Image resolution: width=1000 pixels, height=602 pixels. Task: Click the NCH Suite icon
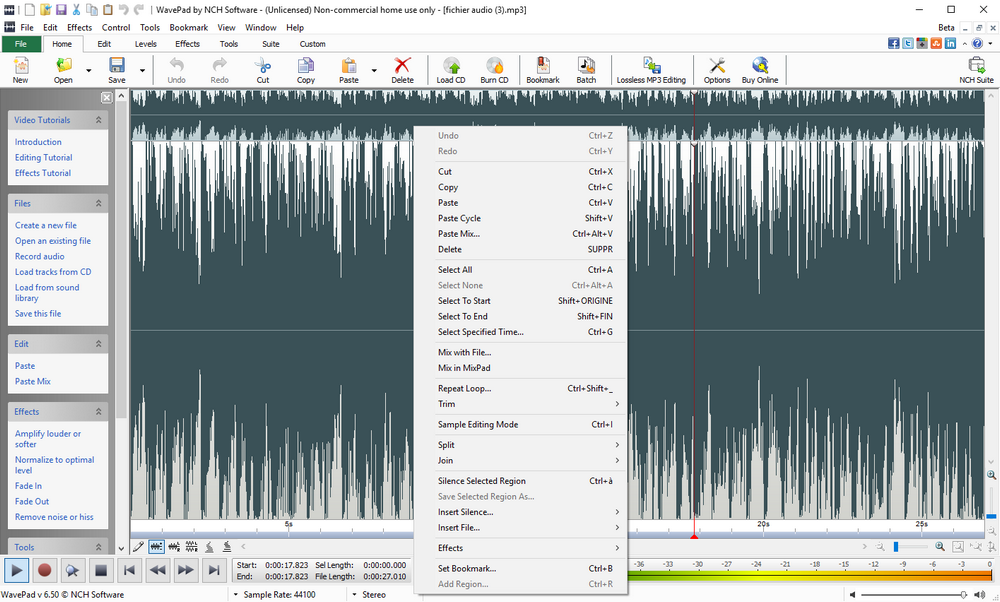click(976, 70)
